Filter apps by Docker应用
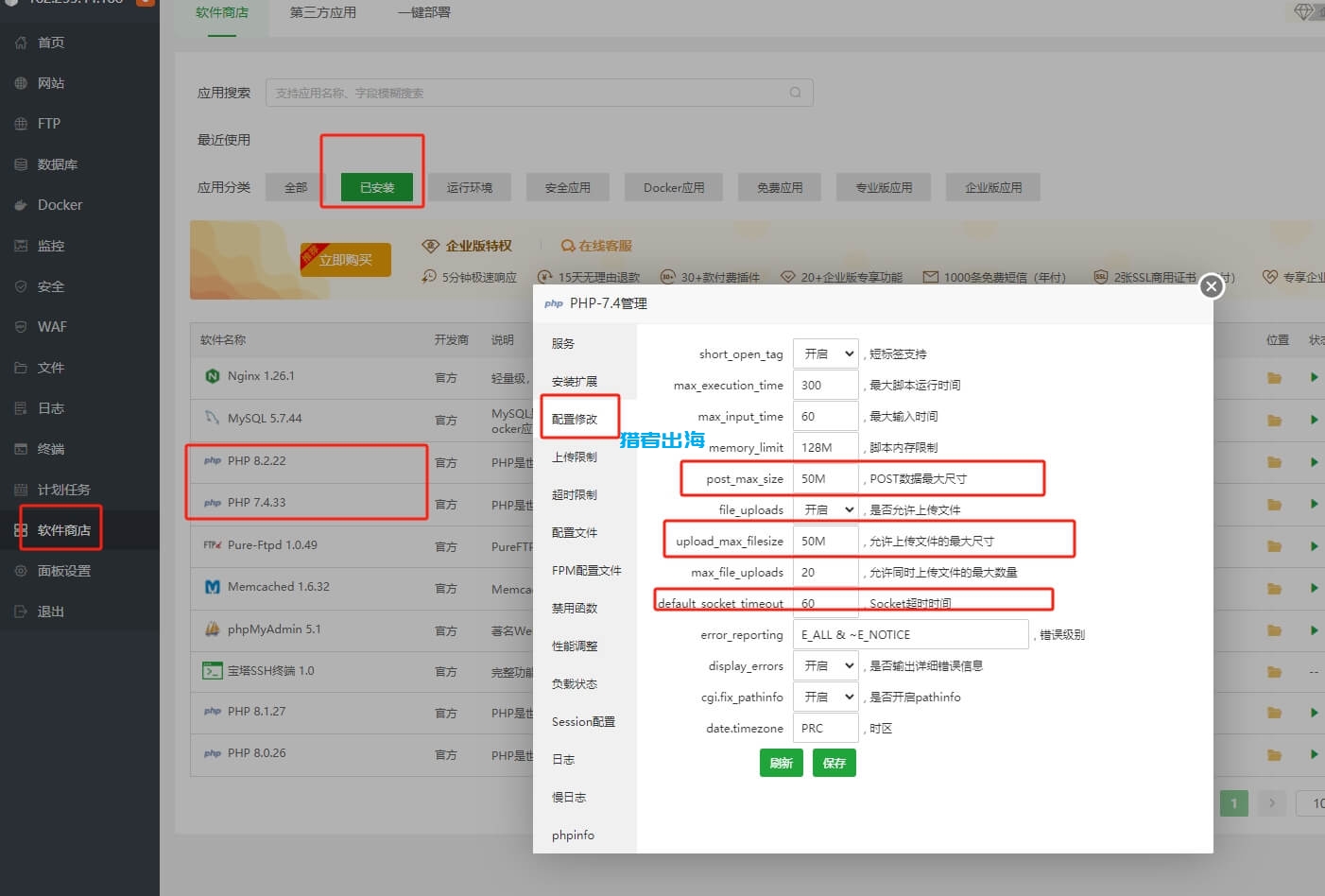The height and width of the screenshot is (896, 1325). tap(674, 187)
